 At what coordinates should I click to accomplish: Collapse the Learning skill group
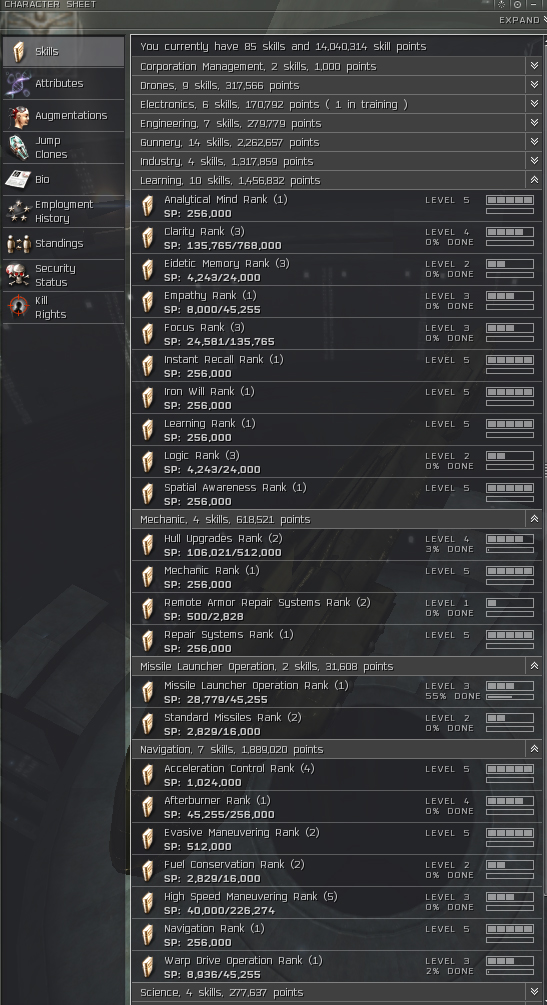(534, 180)
